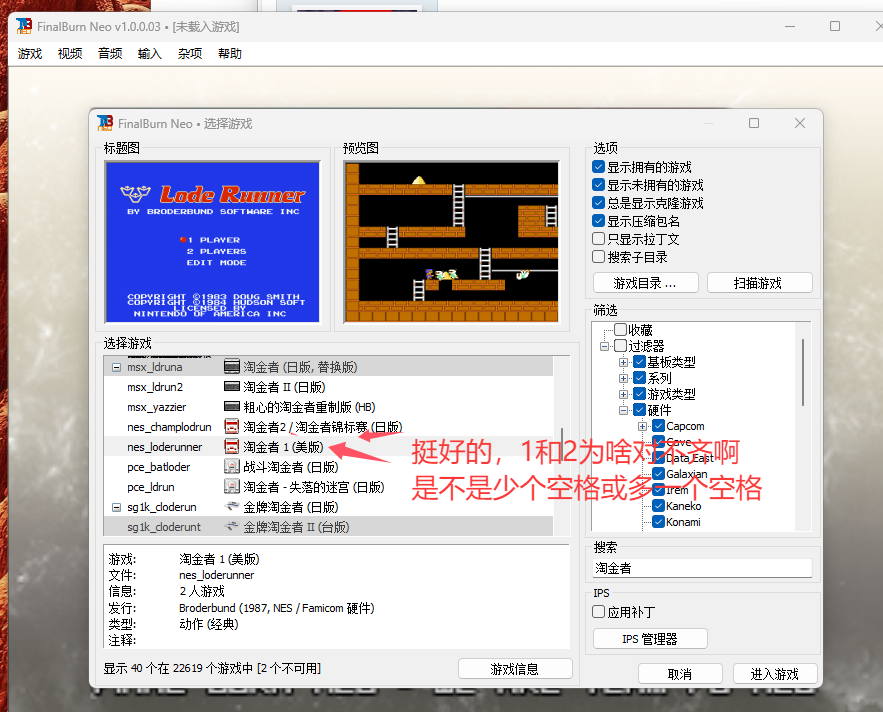883x712 pixels.
Task: Click 取消 to cancel selection
Action: click(680, 674)
